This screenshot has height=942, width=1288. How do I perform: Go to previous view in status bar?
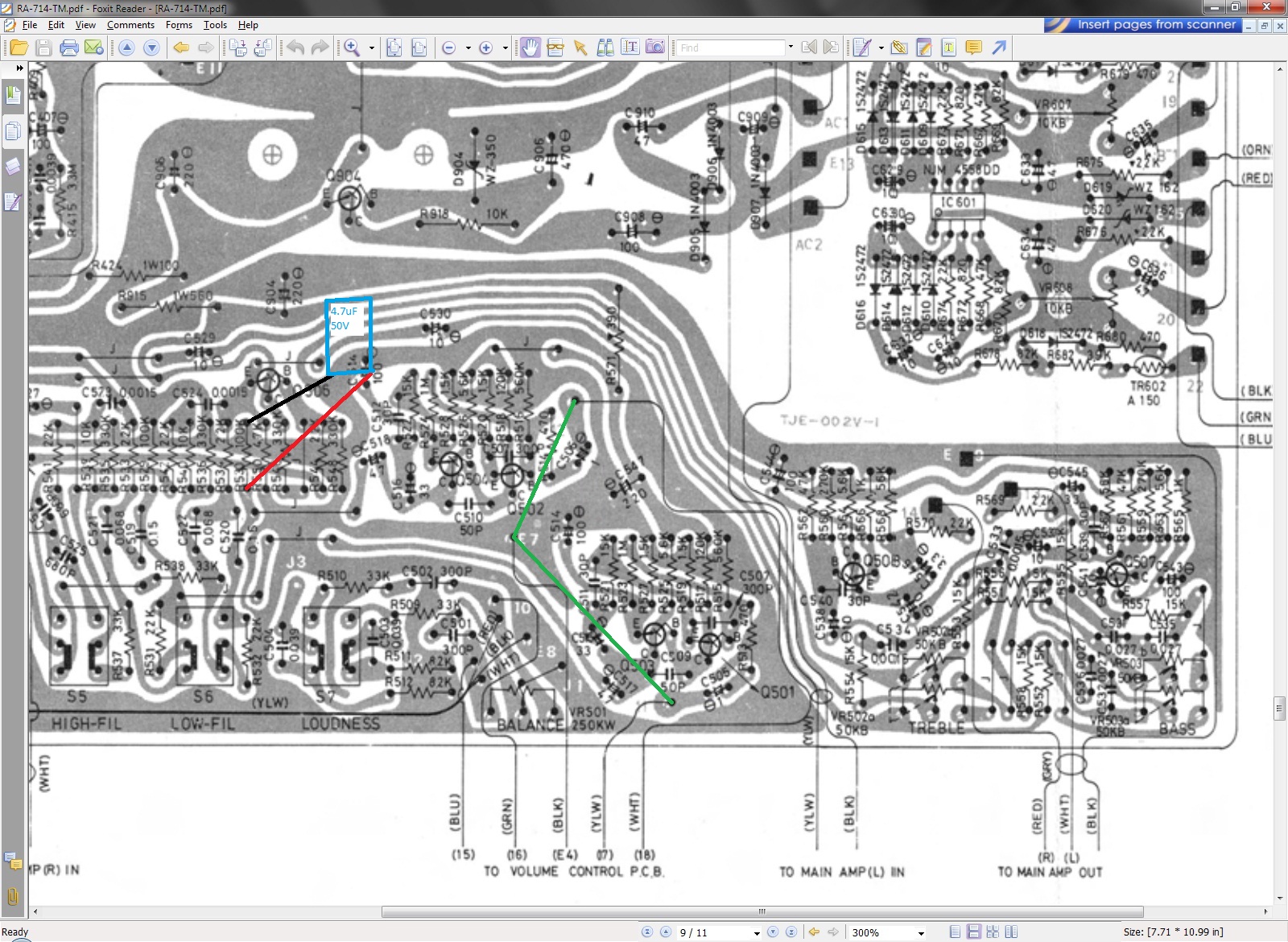pos(815,932)
